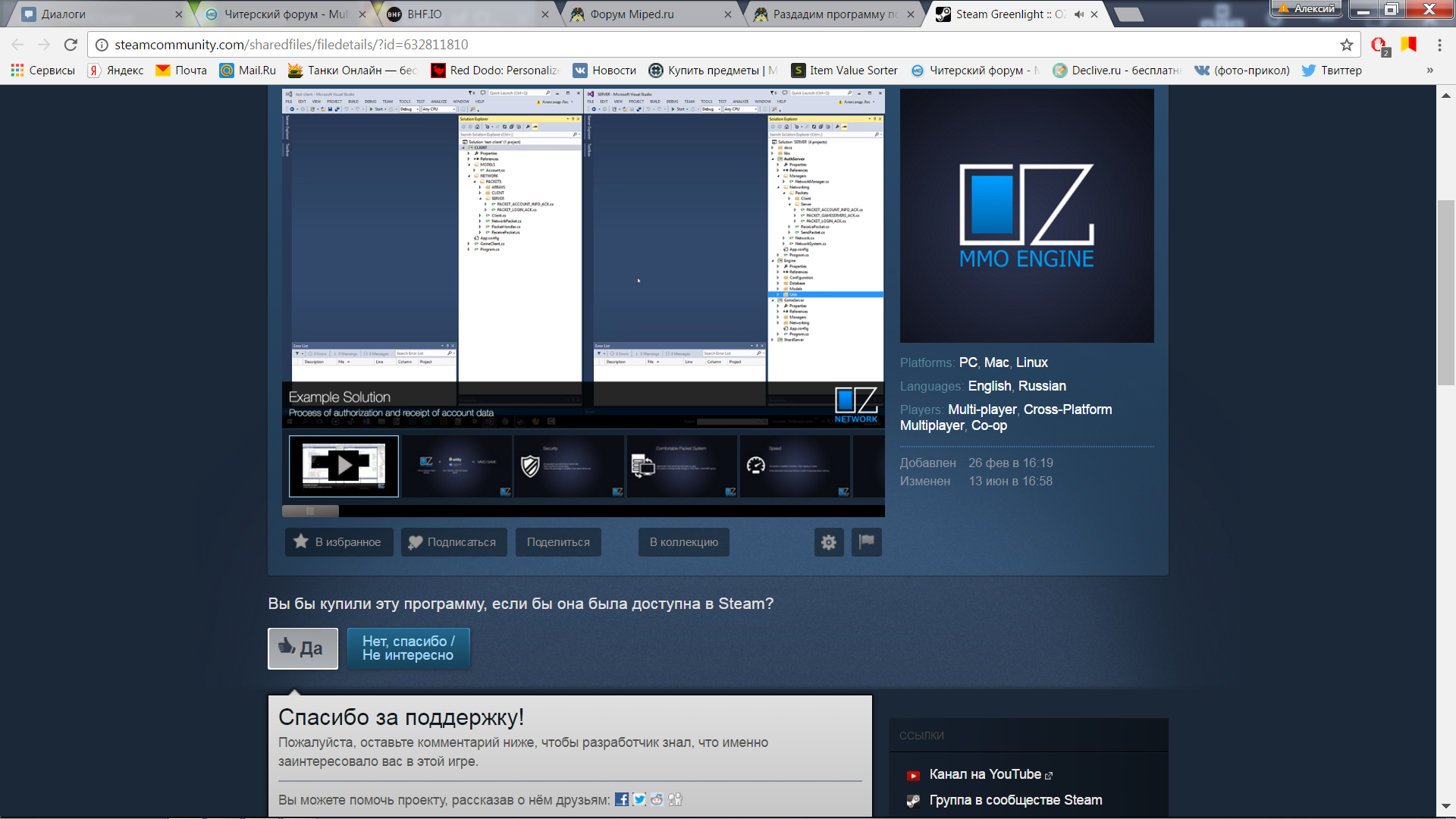Open the Танки Онлайн bookmark
Image resolution: width=1456 pixels, height=819 pixels.
point(353,71)
